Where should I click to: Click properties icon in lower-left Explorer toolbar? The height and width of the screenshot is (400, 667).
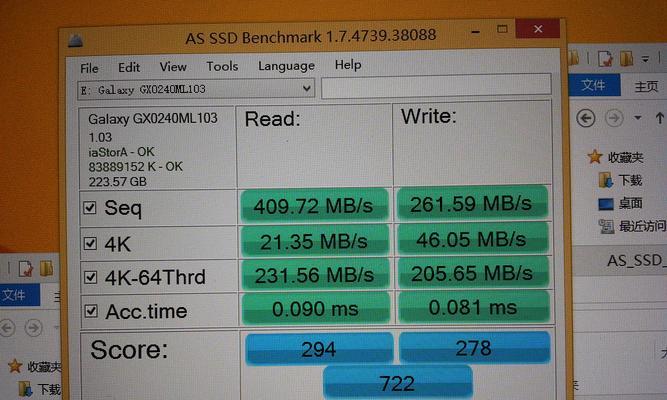click(25, 269)
